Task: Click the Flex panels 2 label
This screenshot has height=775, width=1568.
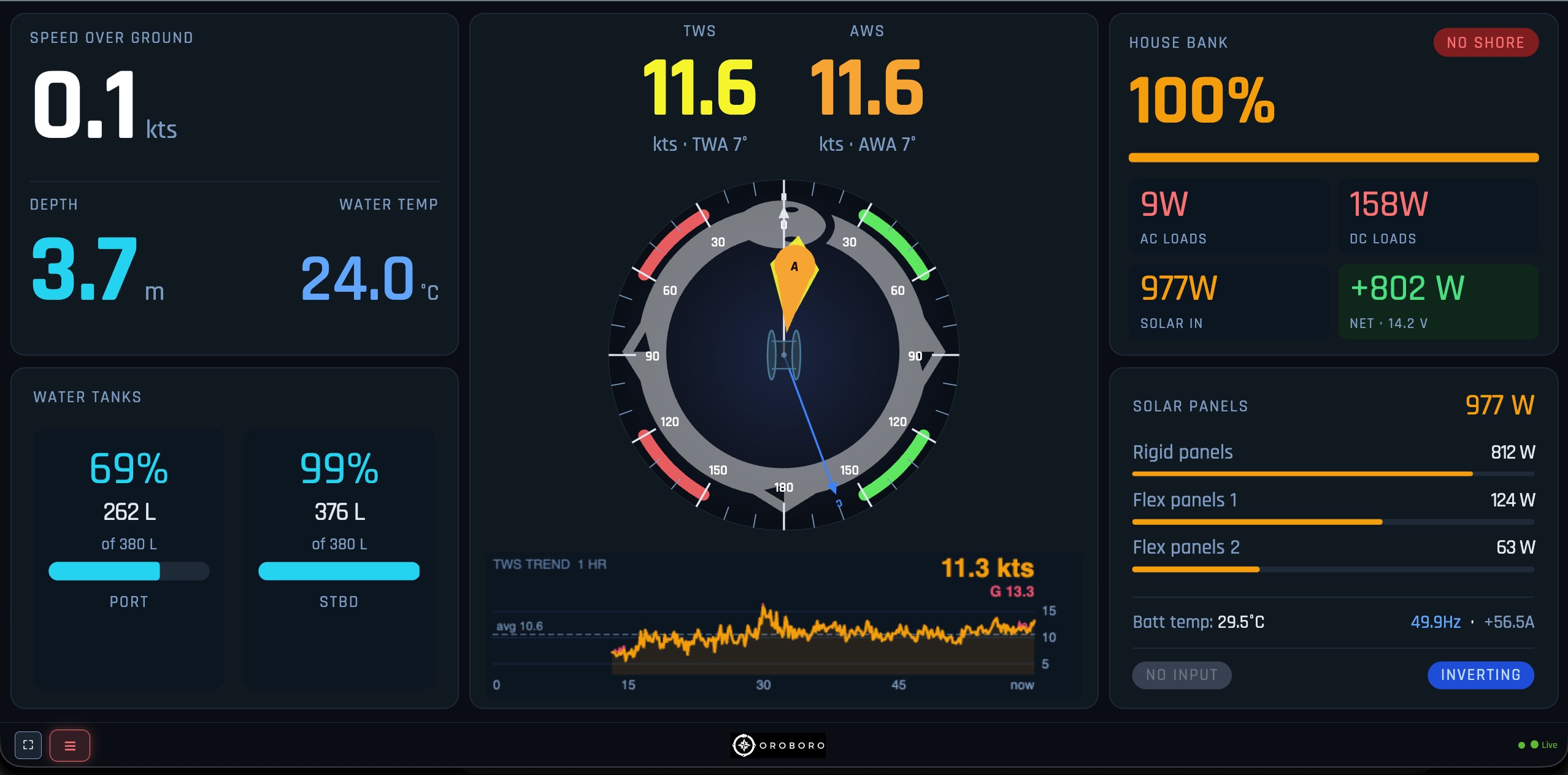Action: (1186, 547)
